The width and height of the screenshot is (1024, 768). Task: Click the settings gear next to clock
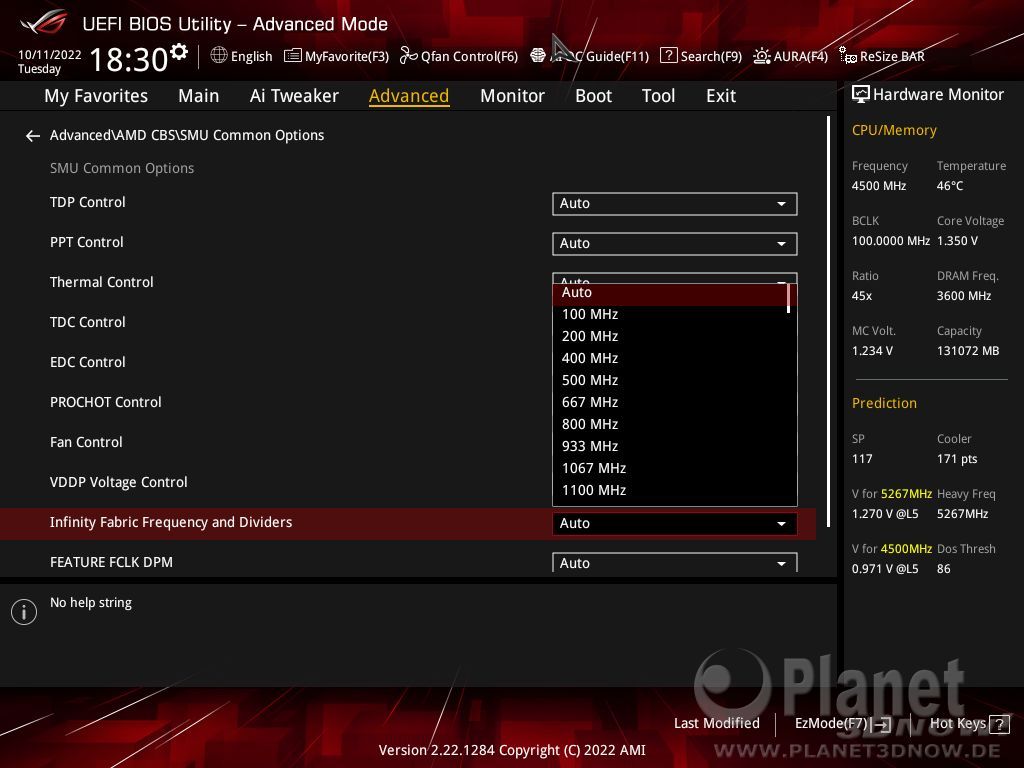pyautogui.click(x=179, y=52)
